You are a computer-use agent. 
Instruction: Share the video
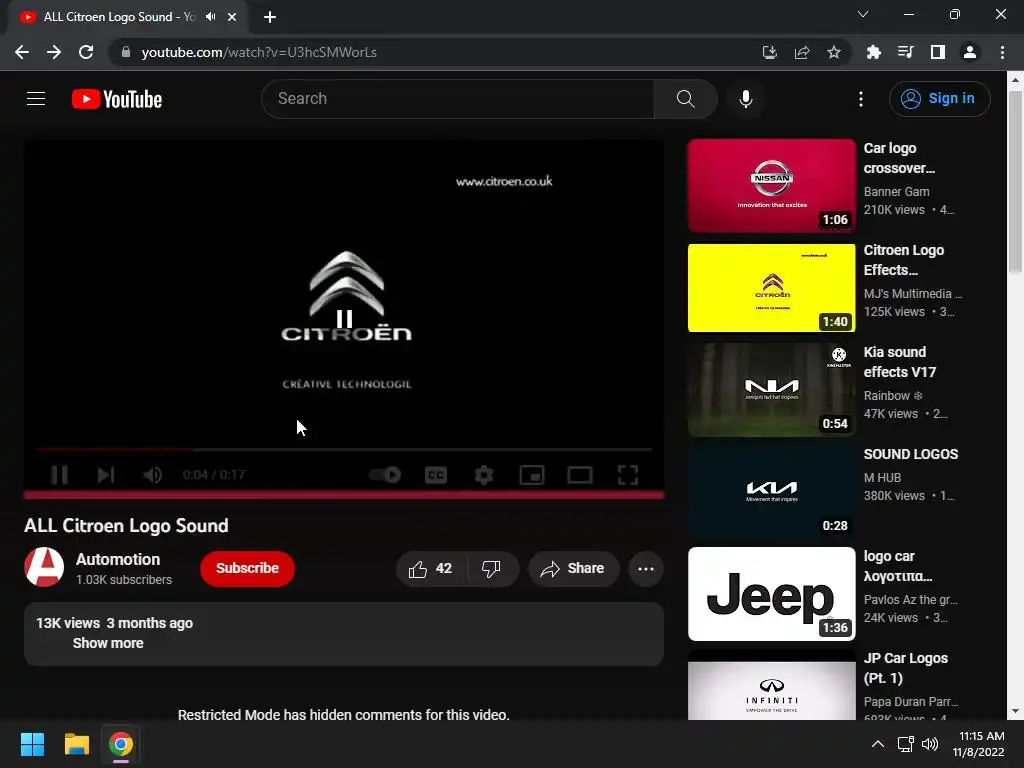point(573,569)
